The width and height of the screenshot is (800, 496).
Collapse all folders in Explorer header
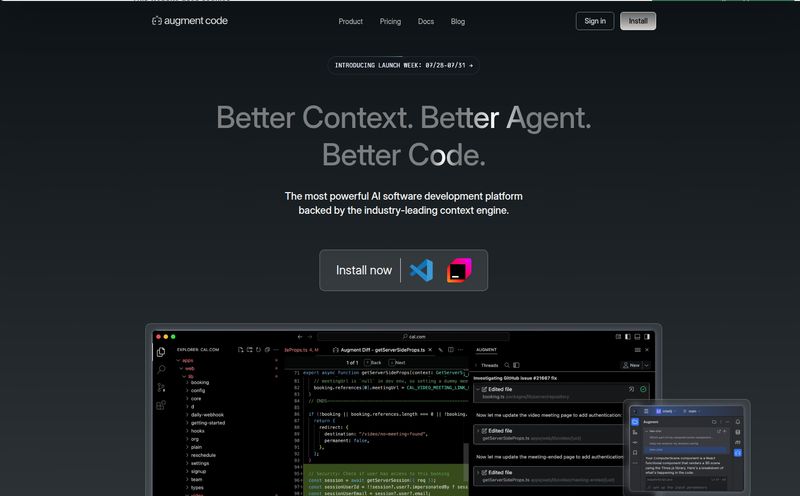(267, 350)
